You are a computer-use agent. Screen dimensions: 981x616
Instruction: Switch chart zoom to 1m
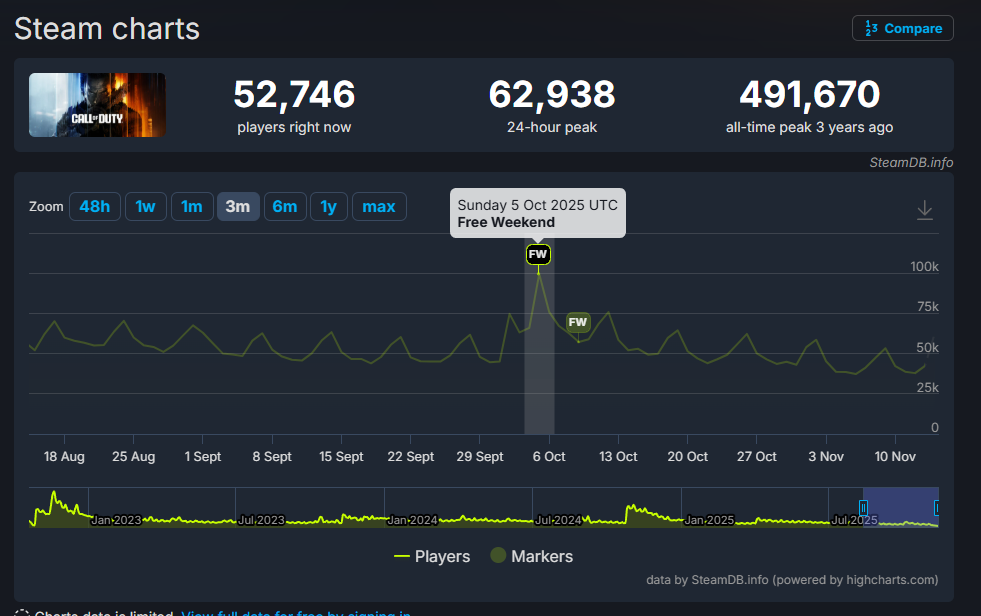point(192,206)
